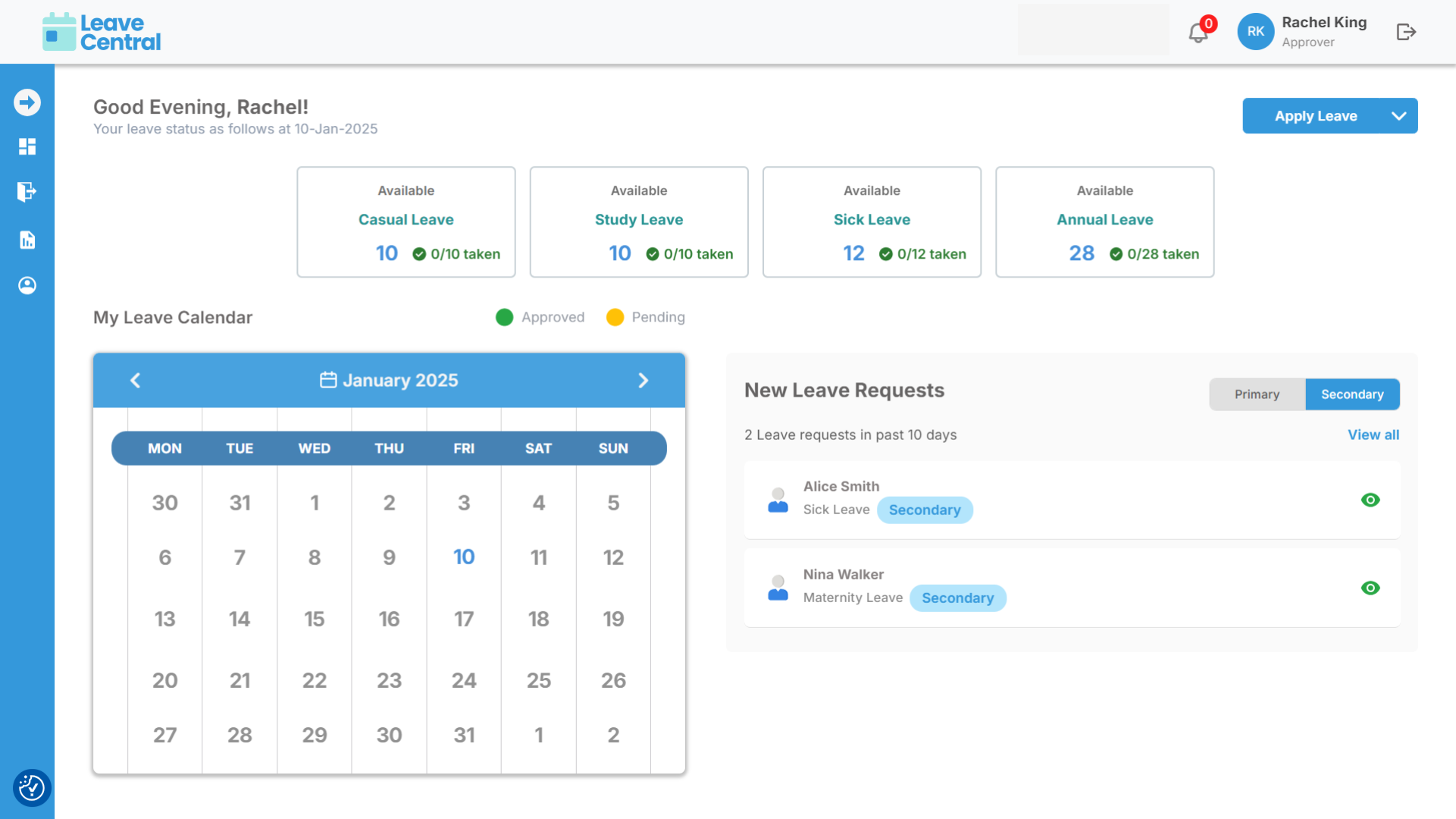View Alice Smith's leave request
Image resolution: width=1456 pixels, height=819 pixels.
[x=1370, y=500]
